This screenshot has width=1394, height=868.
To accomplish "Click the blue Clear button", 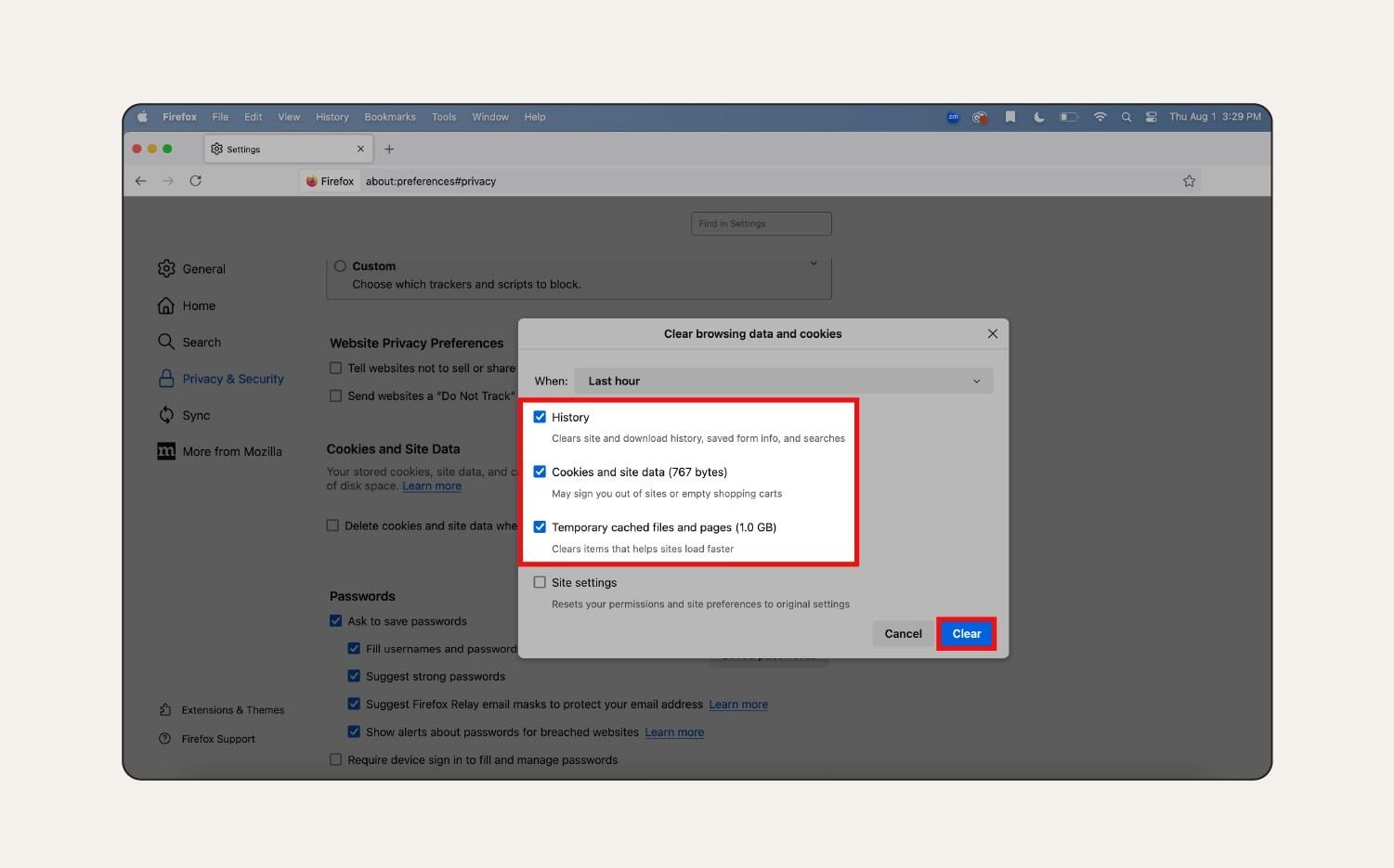I will click(x=967, y=634).
